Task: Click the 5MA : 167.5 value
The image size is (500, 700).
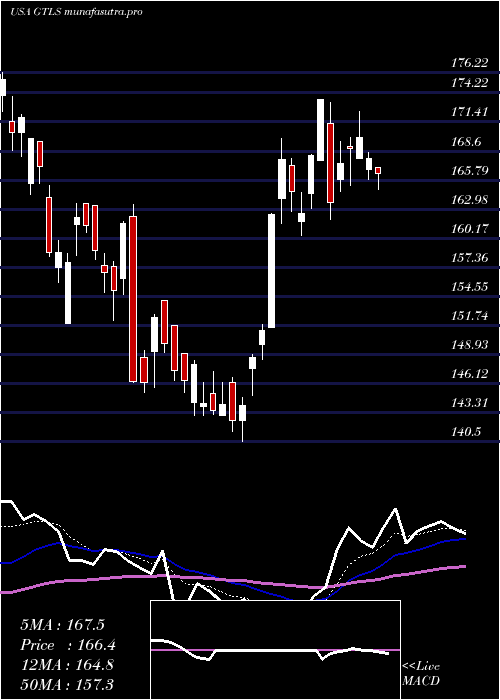Action: (x=62, y=625)
